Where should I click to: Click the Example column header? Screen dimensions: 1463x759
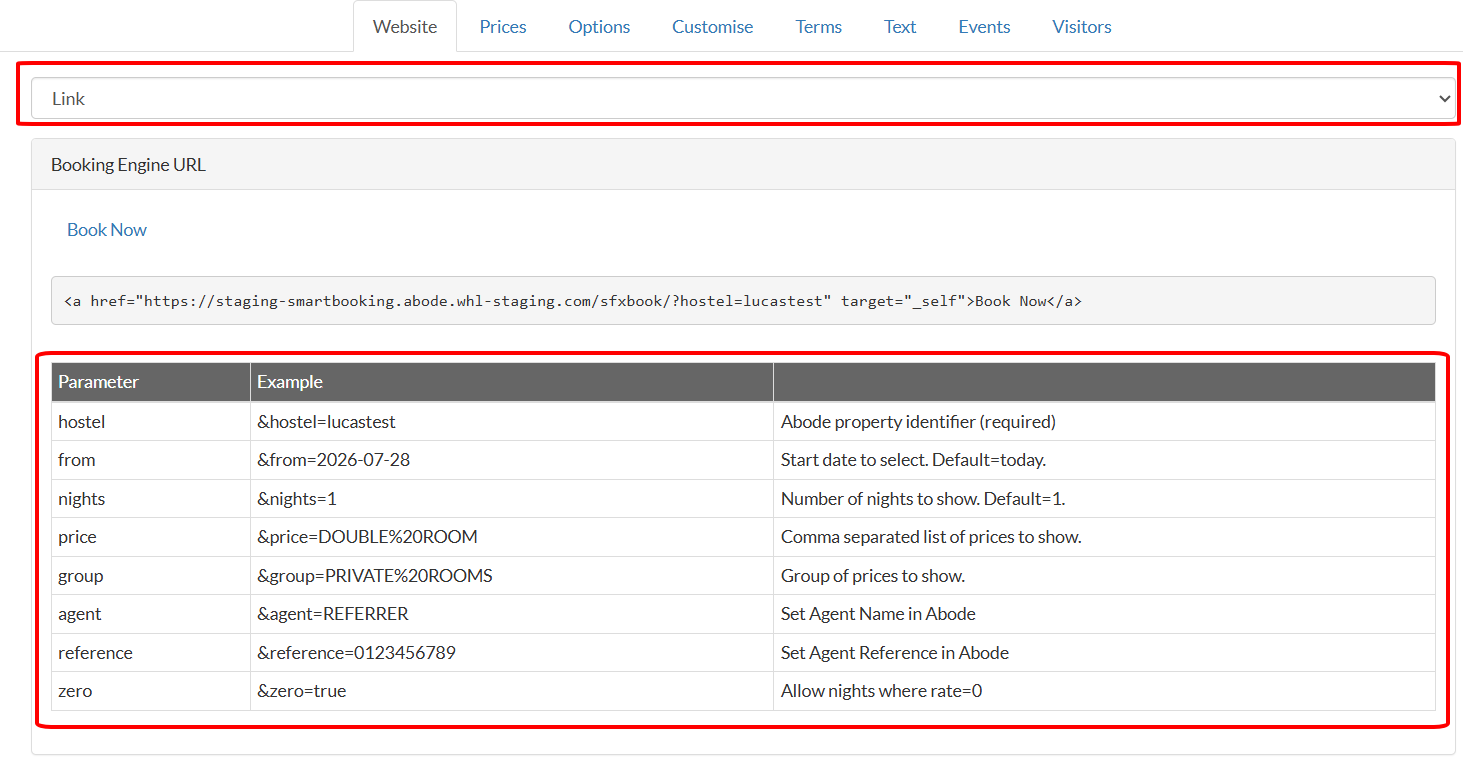(512, 382)
